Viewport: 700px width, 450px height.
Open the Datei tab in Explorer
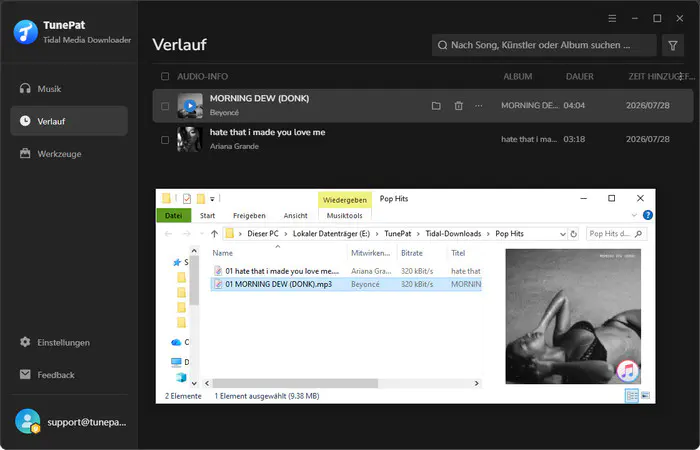point(174,216)
